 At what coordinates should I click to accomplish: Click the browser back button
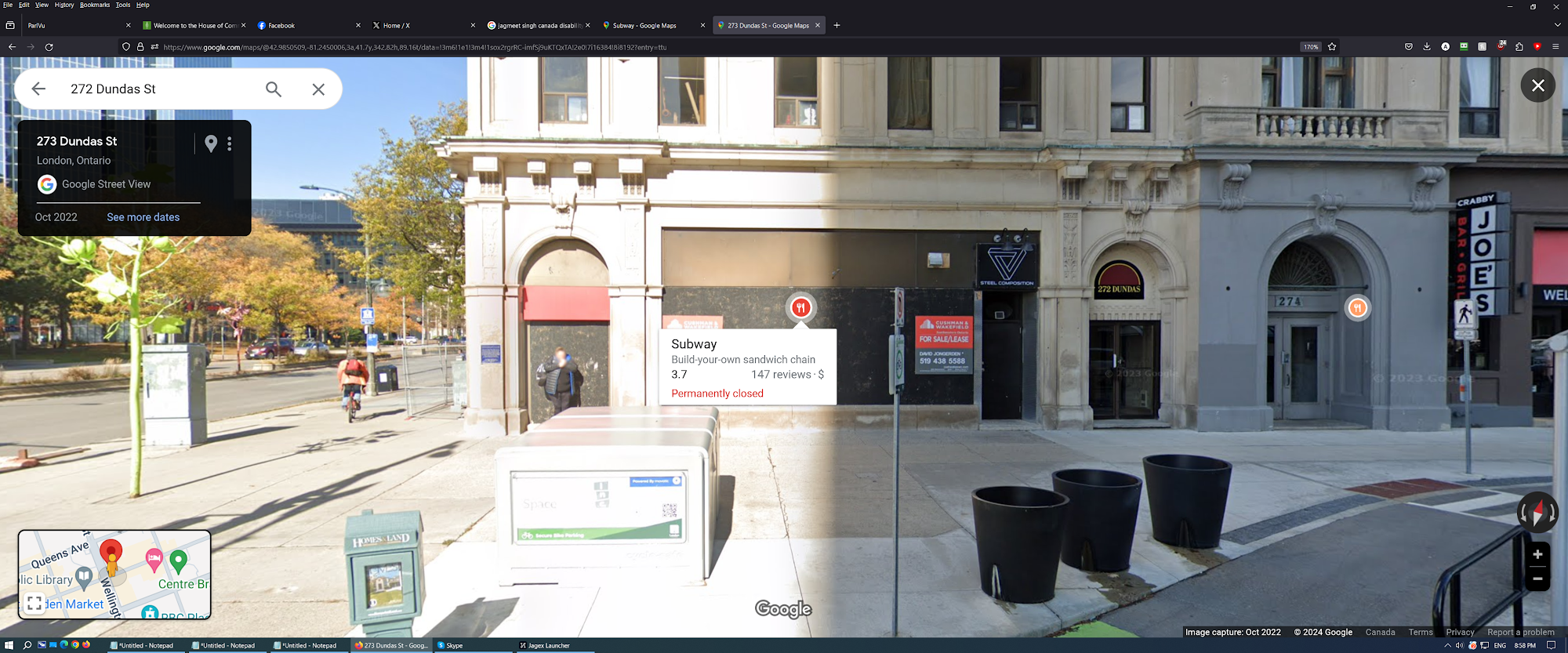(x=12, y=47)
